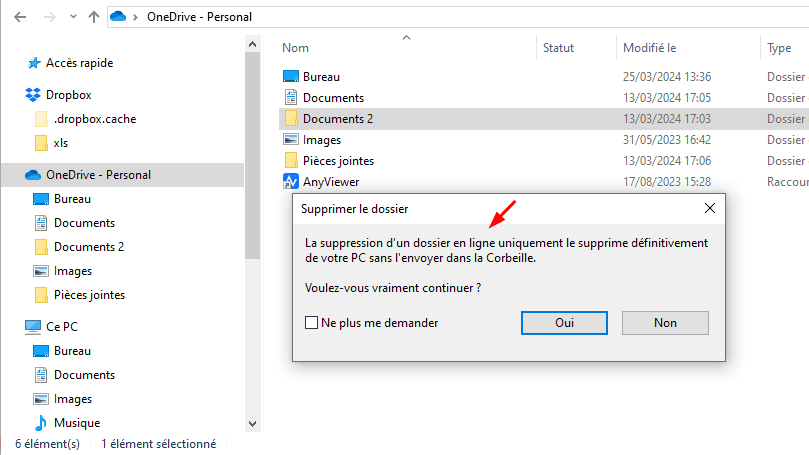Select the xls folder under Dropbox
This screenshot has height=455, width=809.
tap(61, 143)
